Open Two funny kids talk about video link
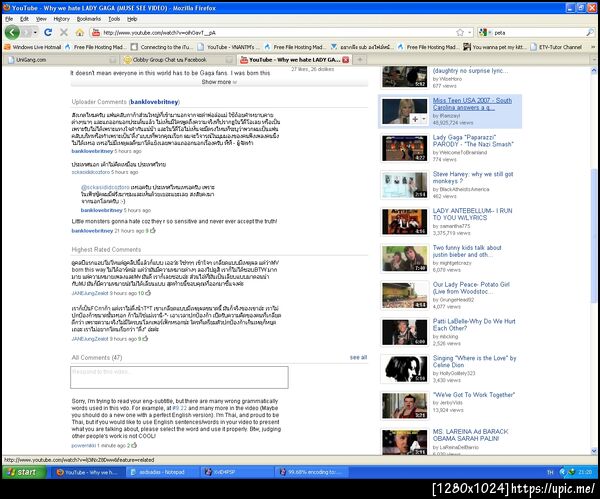Screen dimensions: 600x499 click(467, 251)
